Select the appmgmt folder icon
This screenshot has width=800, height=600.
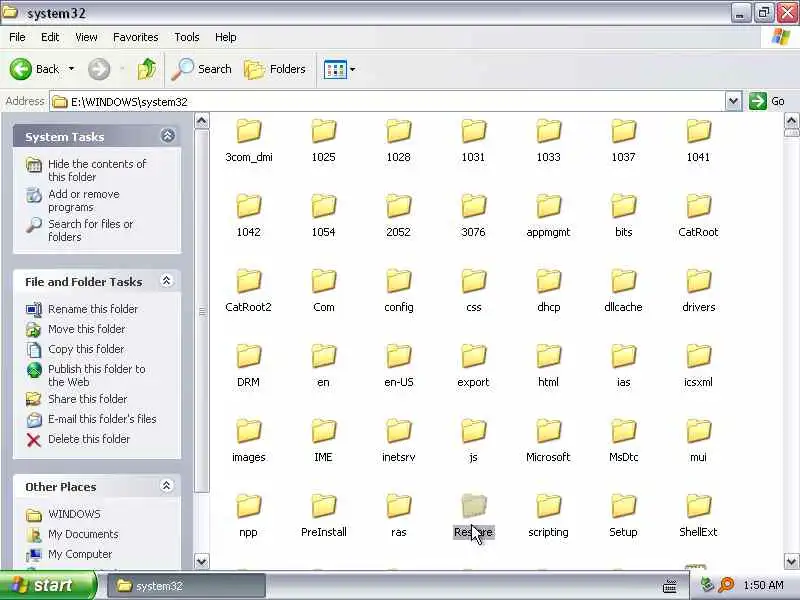pos(549,206)
